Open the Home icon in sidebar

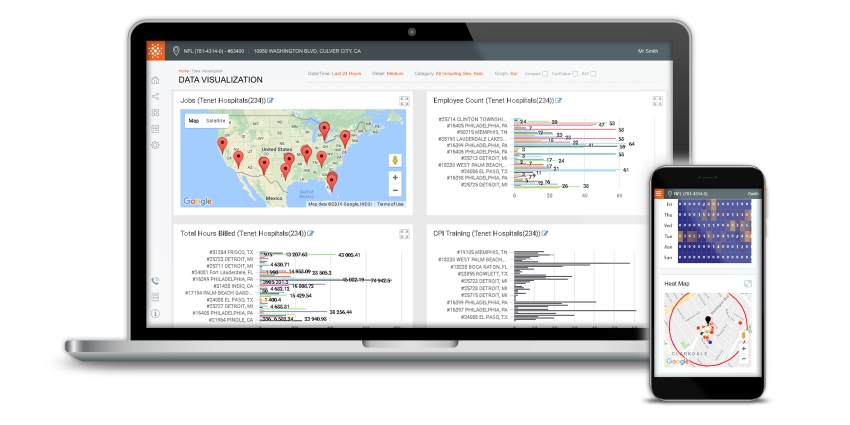(156, 80)
